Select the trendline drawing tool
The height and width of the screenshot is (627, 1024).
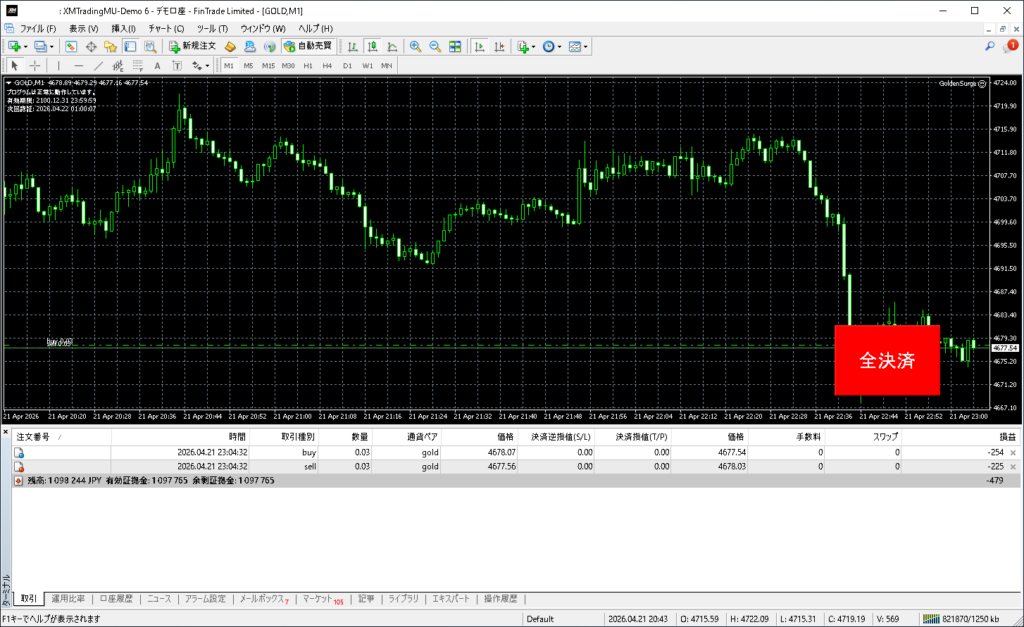99,65
